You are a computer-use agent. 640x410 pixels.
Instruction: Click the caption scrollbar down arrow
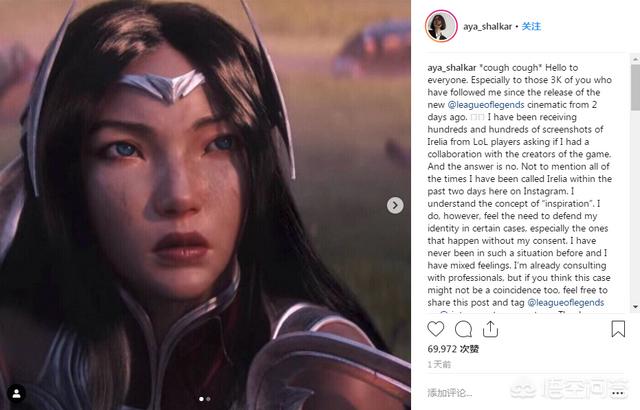[636, 306]
